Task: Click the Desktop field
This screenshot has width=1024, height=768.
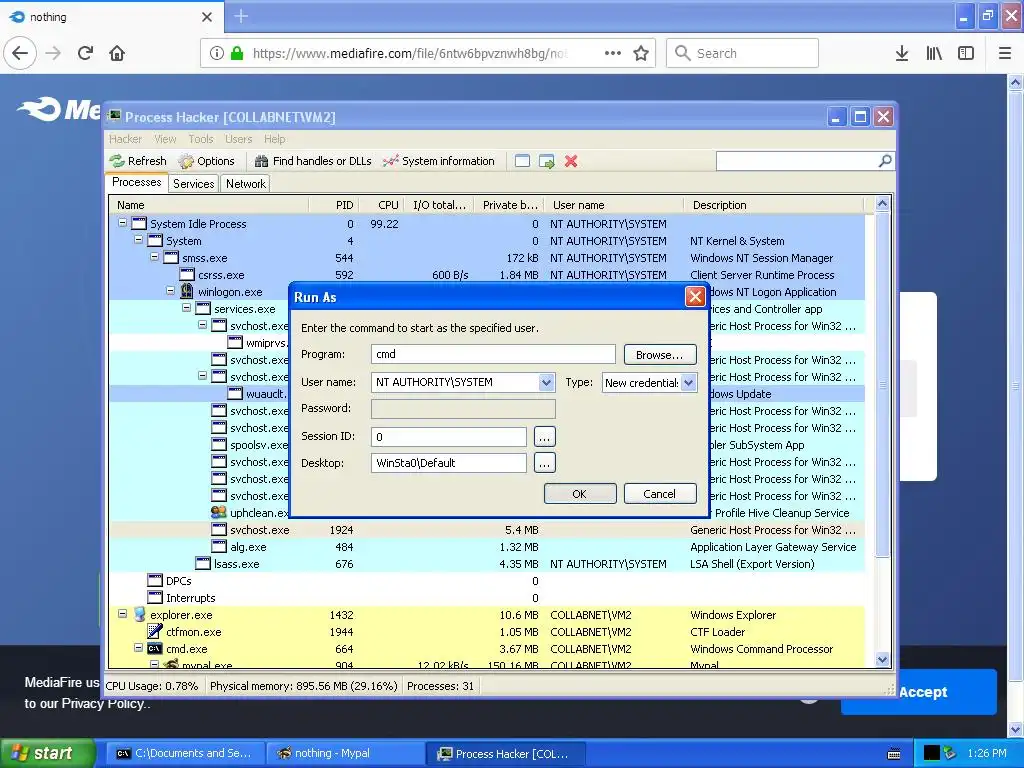Action: [449, 463]
